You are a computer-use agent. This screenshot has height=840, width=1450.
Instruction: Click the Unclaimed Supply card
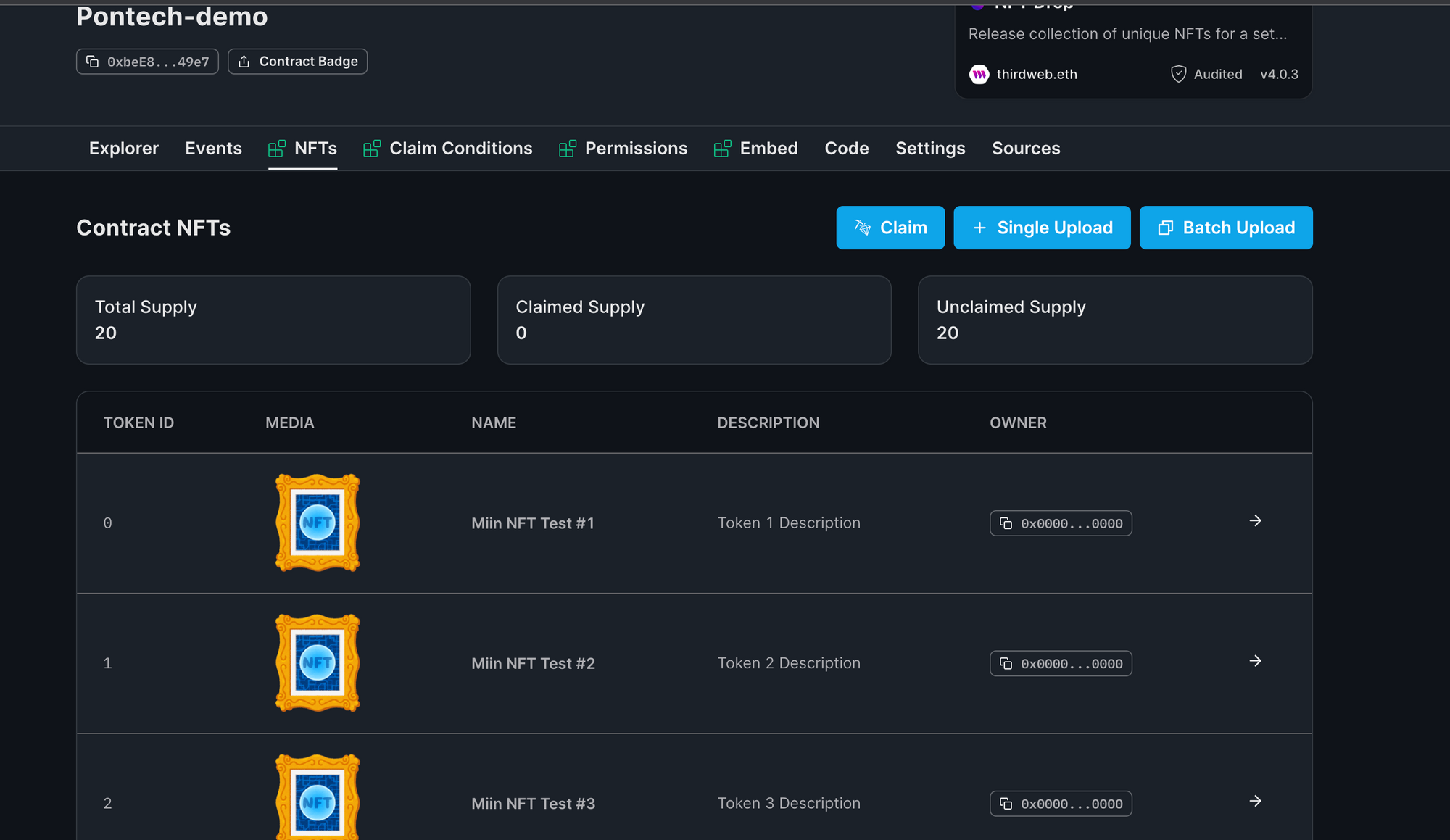point(1115,320)
